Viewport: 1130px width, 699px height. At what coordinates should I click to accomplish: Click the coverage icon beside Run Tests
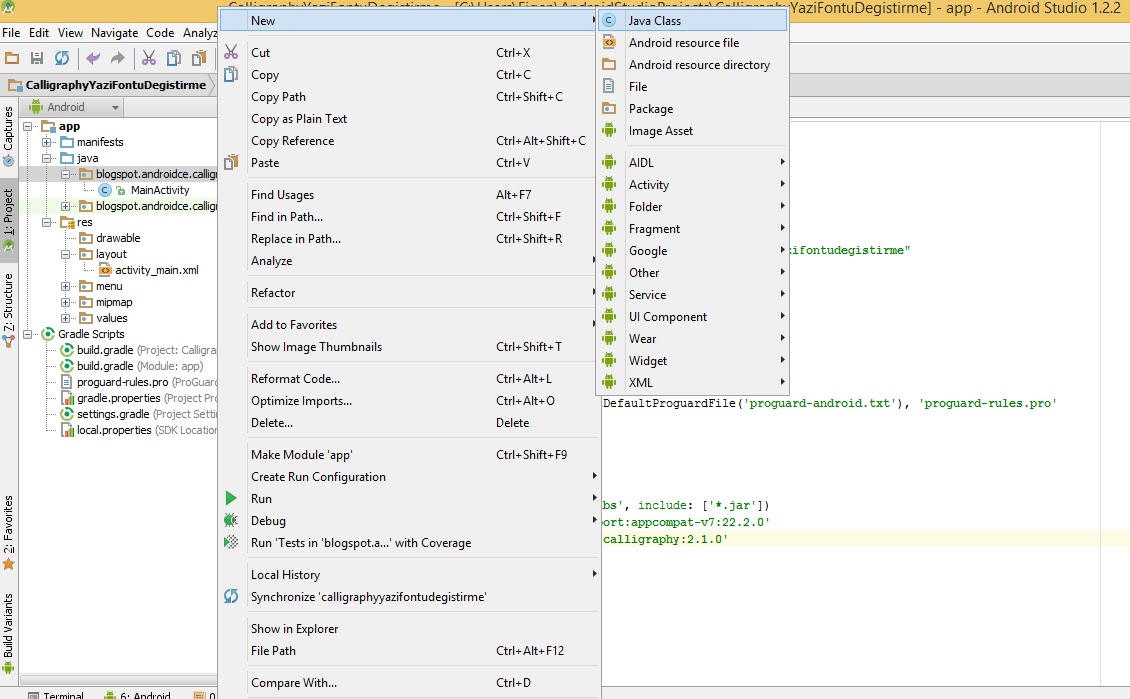(x=231, y=542)
